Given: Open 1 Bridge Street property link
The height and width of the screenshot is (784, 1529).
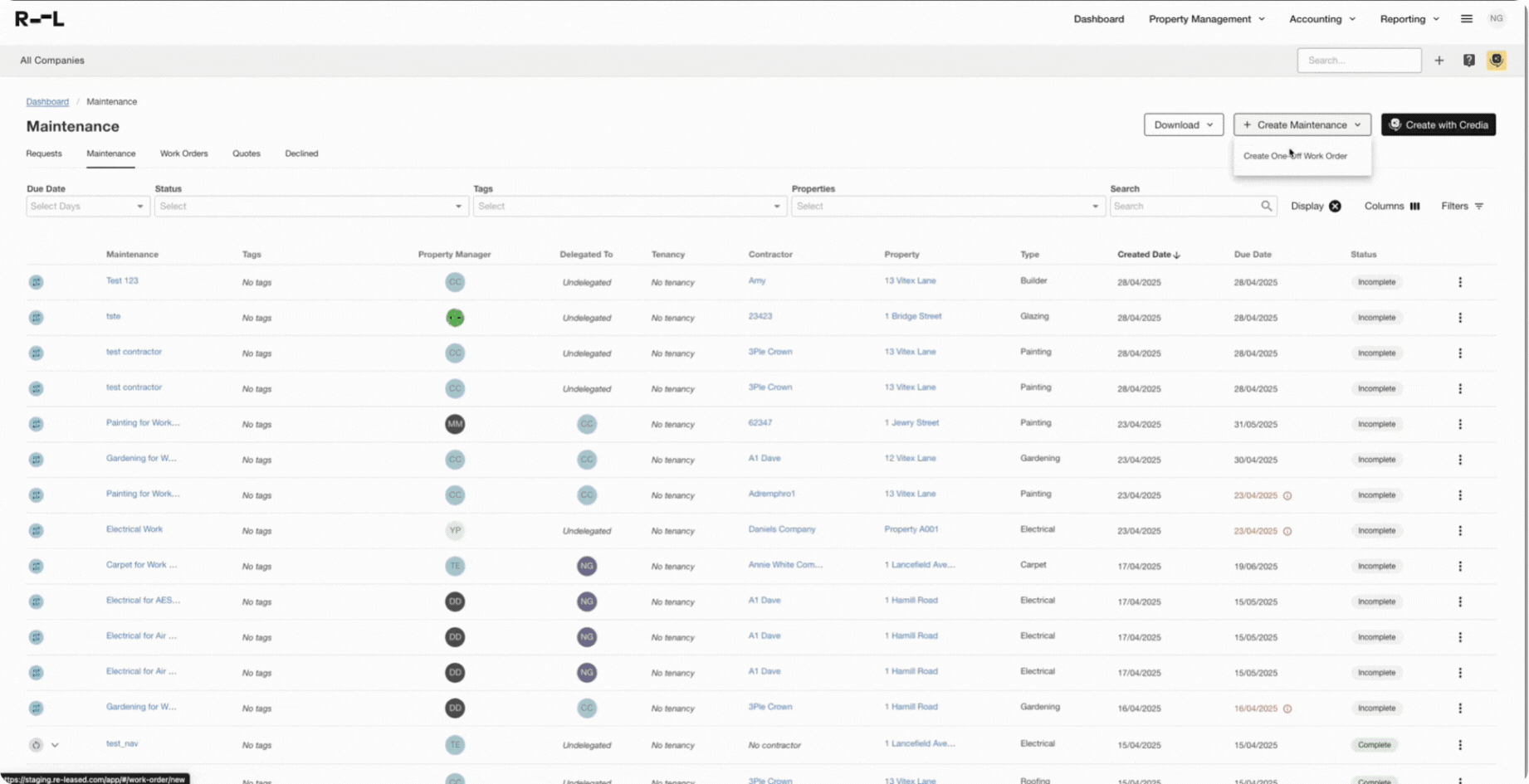Looking at the screenshot, I should pyautogui.click(x=913, y=316).
